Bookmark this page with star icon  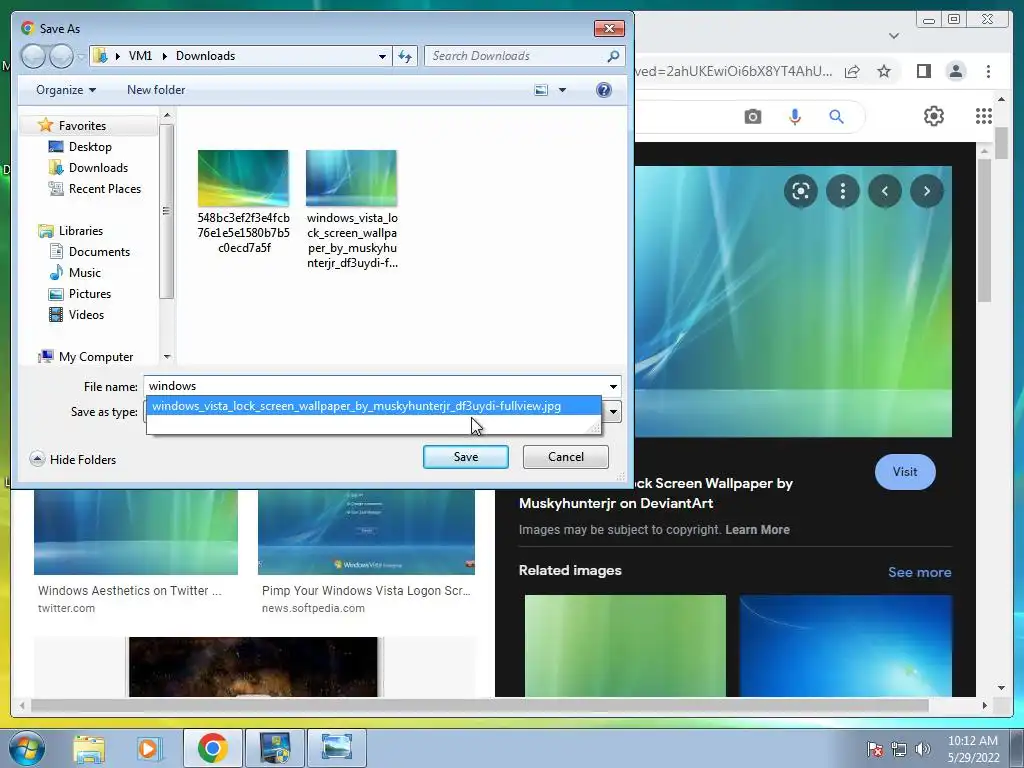(x=884, y=71)
